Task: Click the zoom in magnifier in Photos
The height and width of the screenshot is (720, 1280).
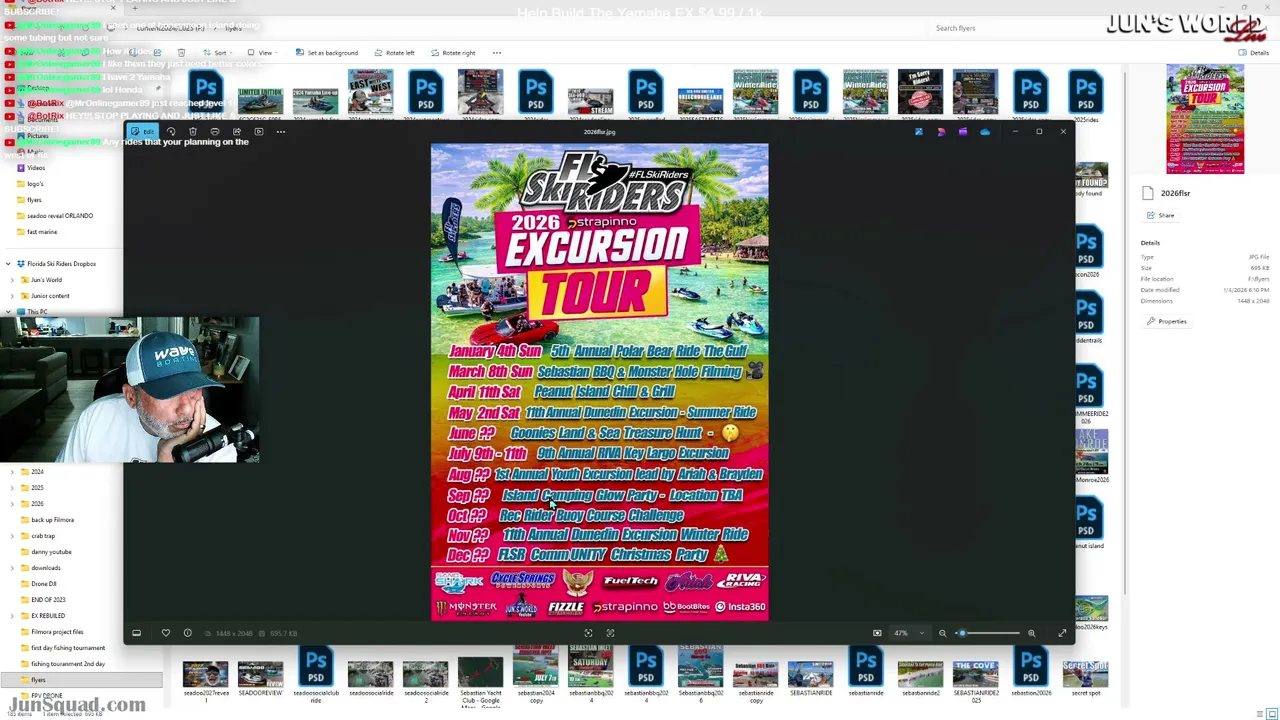Action: pos(1031,633)
